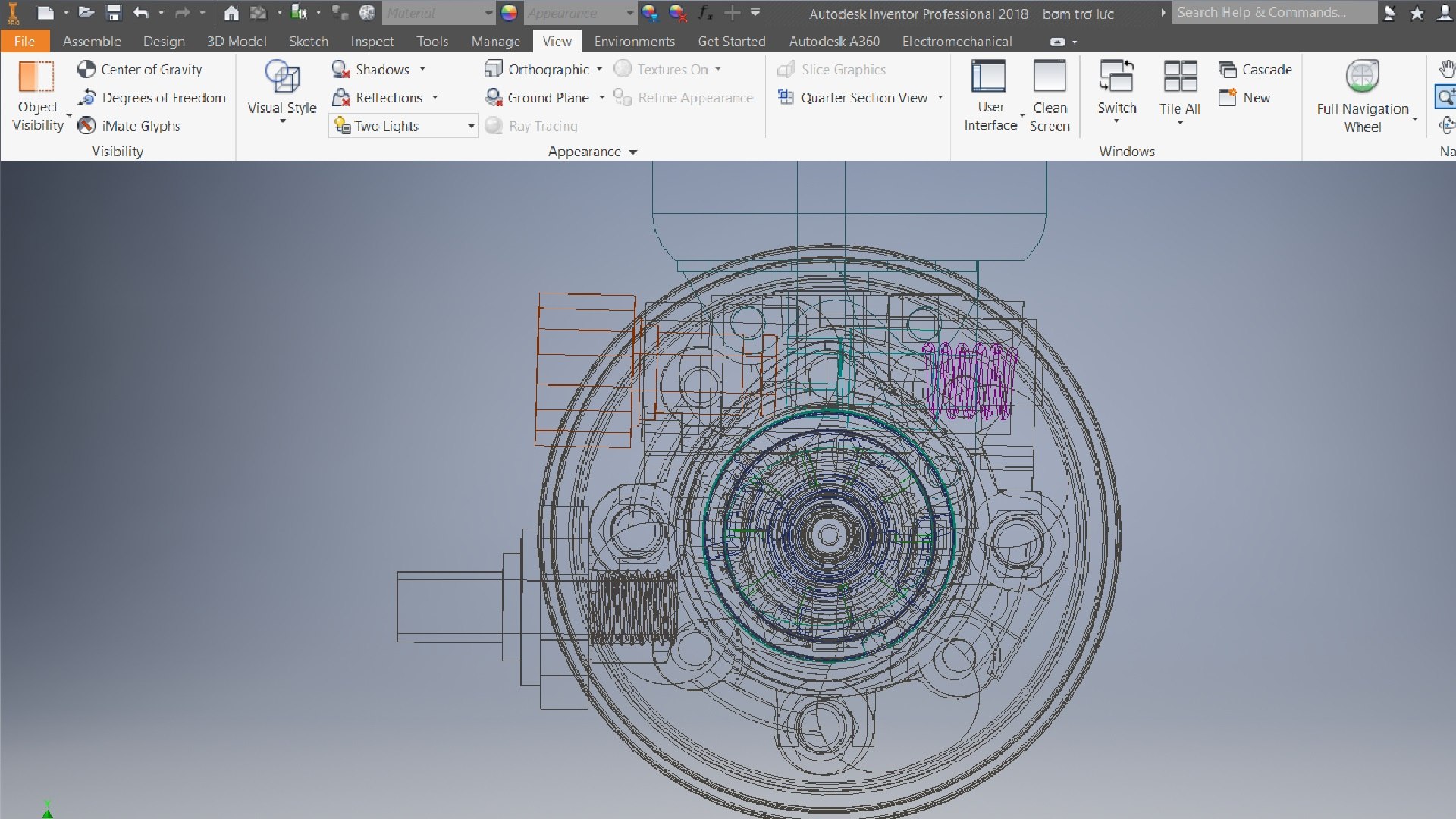Open the File menu tab

pos(24,41)
